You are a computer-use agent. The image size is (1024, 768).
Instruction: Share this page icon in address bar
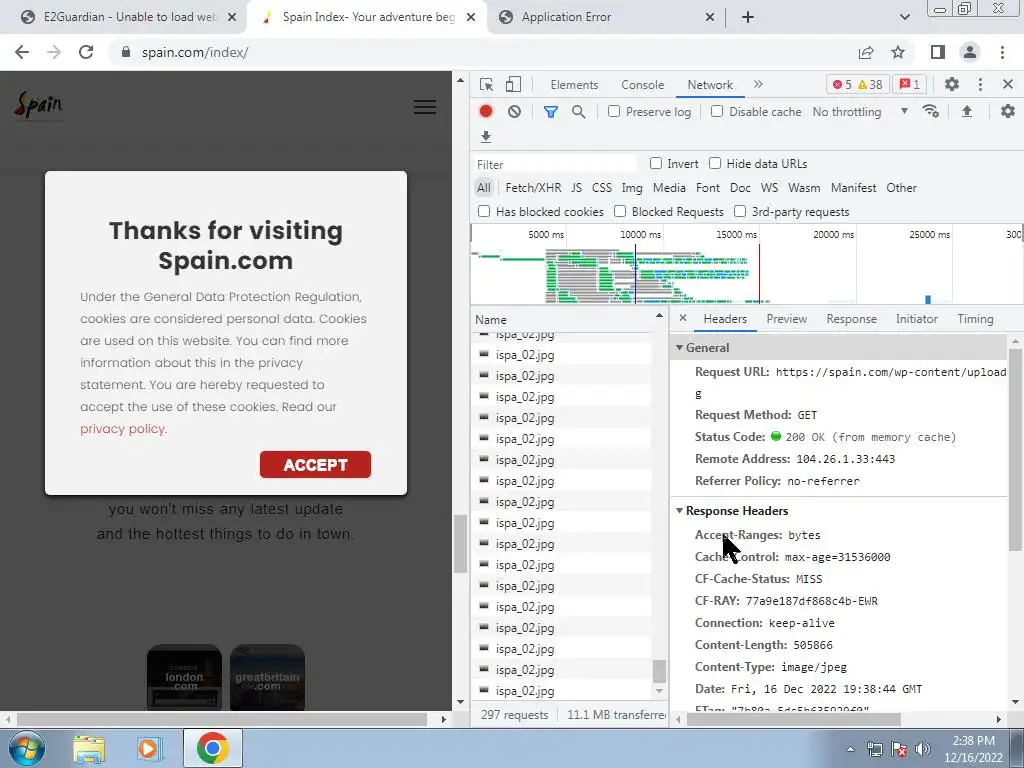[866, 52]
